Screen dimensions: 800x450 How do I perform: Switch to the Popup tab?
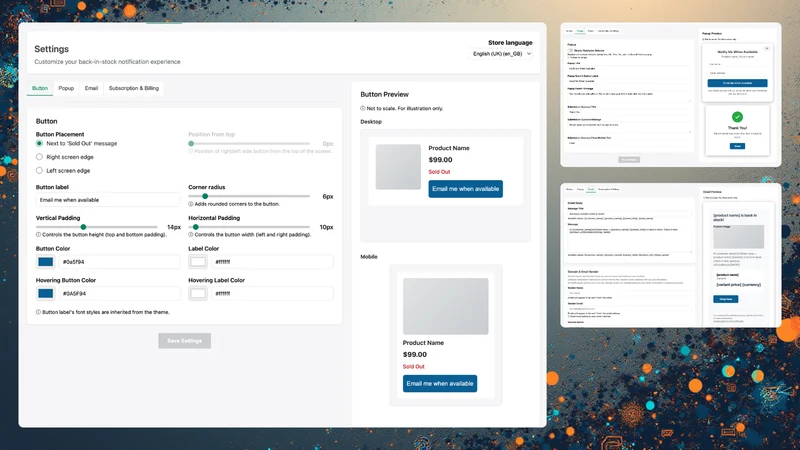(66, 88)
